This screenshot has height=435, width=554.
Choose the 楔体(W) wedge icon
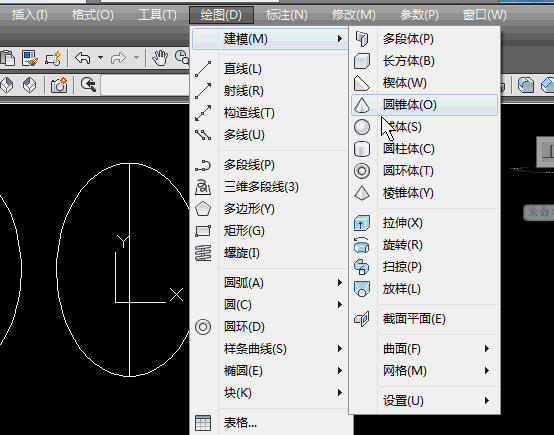tap(362, 83)
